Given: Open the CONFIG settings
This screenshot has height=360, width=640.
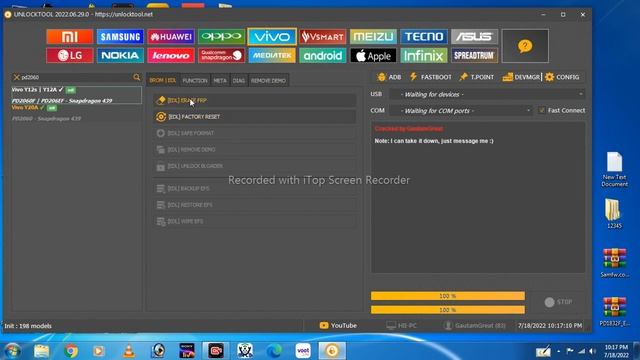Looking at the screenshot, I should point(562,77).
